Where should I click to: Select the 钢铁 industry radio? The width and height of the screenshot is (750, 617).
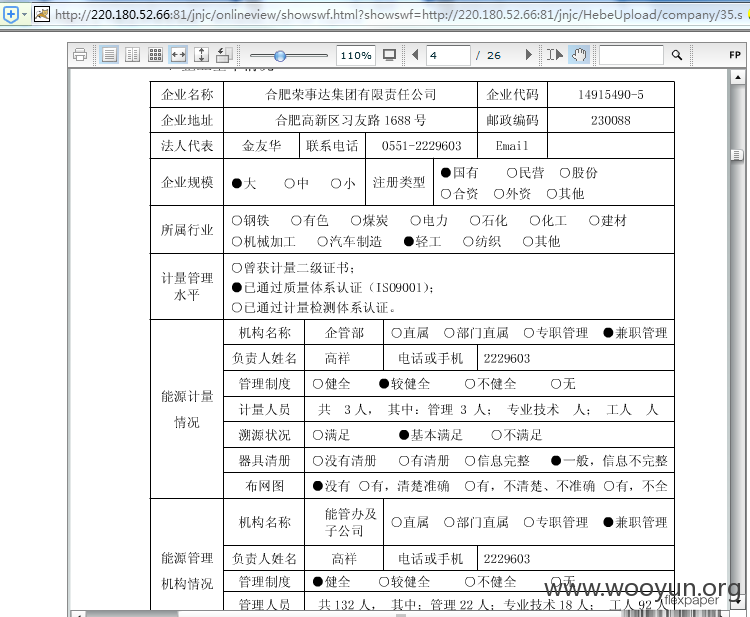coord(236,220)
